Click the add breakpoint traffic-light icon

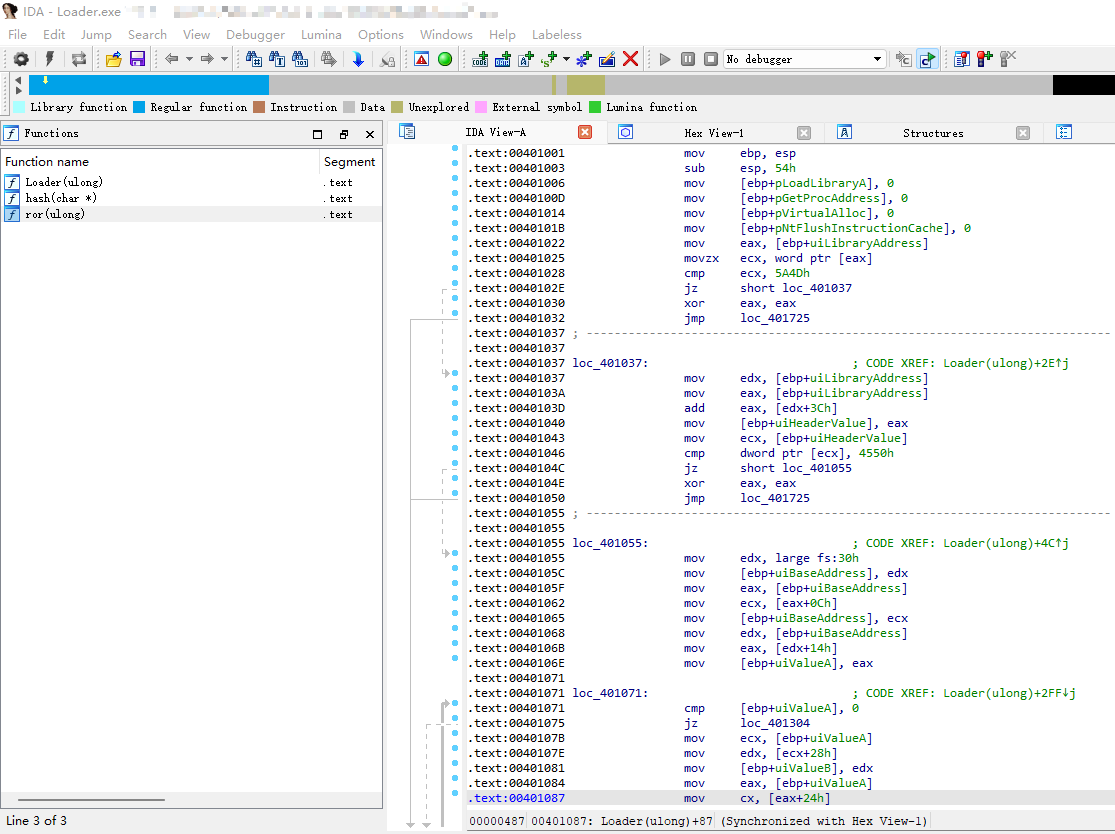click(985, 59)
